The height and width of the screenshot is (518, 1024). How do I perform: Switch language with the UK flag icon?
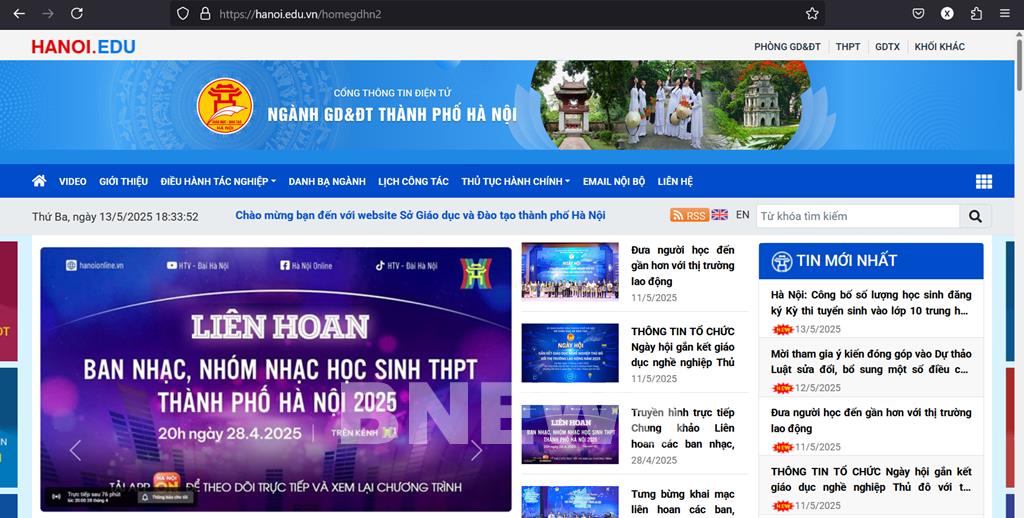tap(719, 214)
